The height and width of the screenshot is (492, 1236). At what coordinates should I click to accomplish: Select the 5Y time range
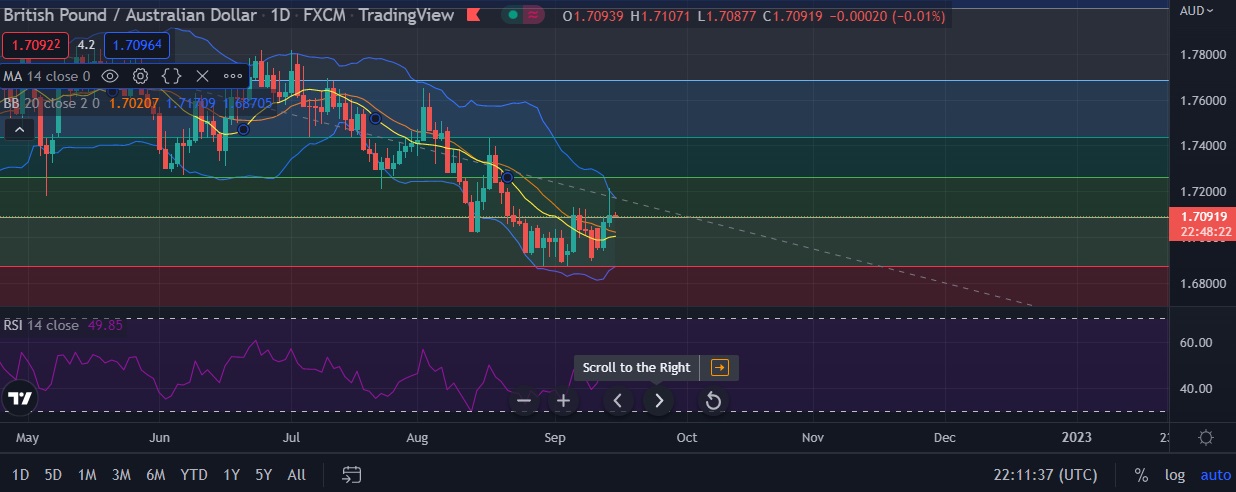point(263,475)
